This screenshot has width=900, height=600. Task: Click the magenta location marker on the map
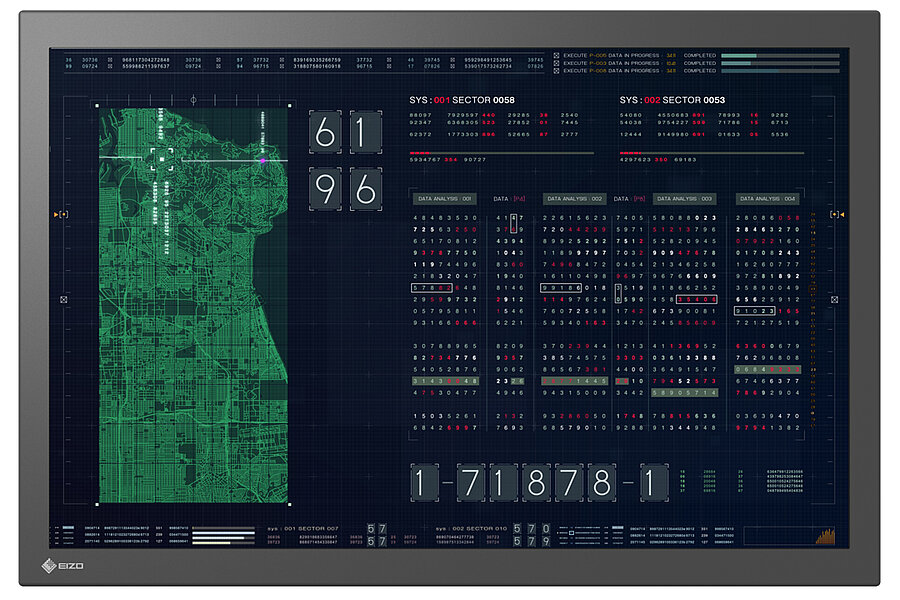[x=263, y=160]
